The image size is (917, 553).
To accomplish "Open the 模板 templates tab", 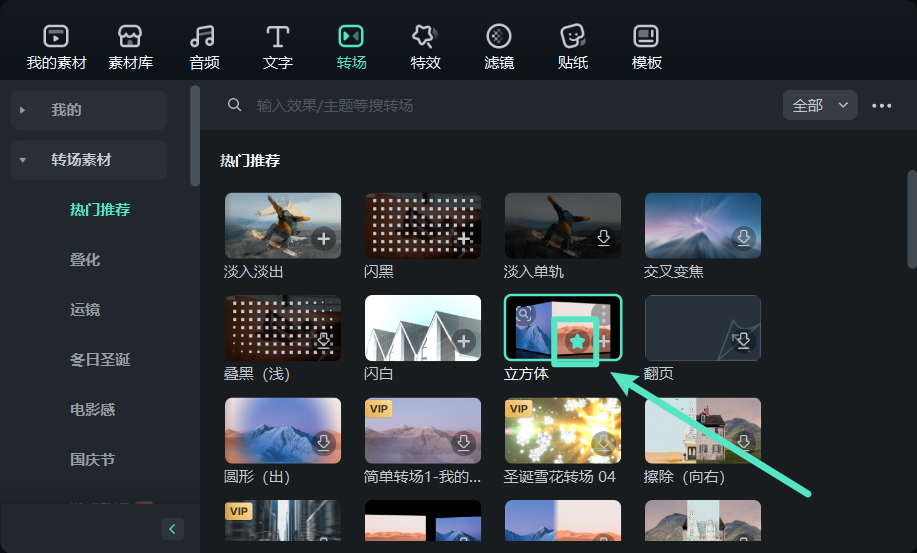I will (646, 48).
